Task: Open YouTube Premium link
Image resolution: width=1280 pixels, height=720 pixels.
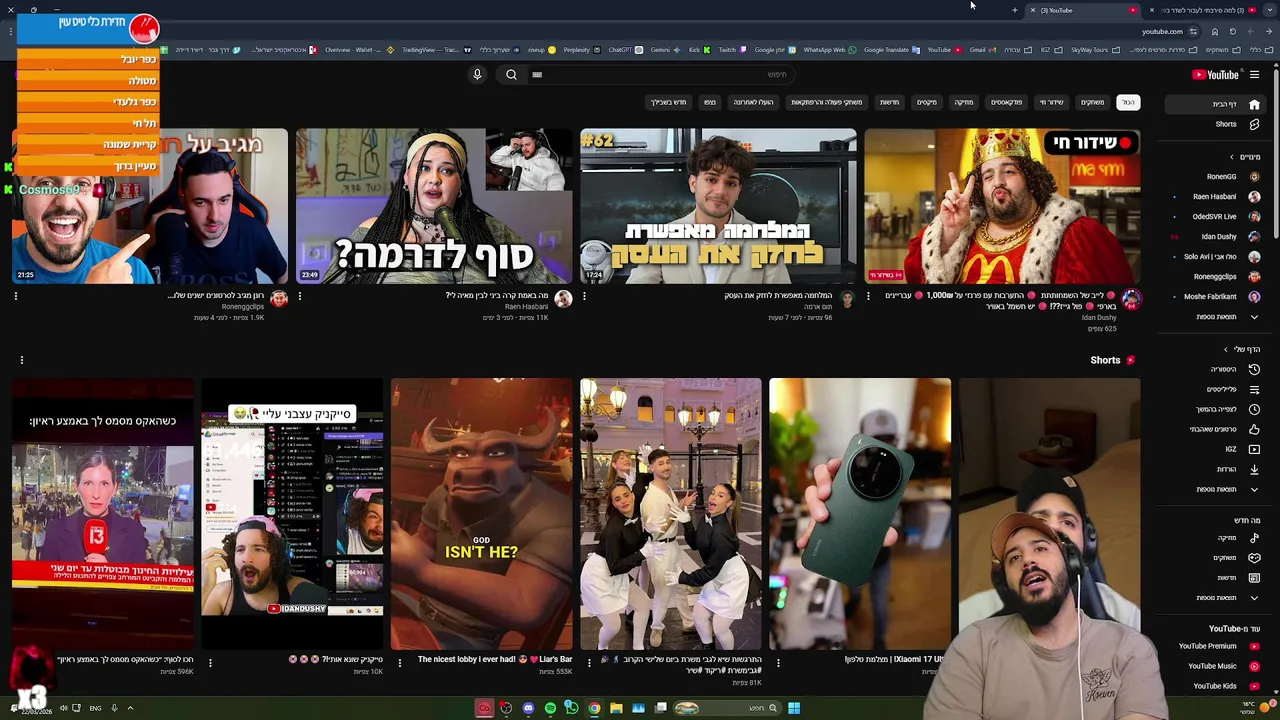Action: click(x=1218, y=646)
